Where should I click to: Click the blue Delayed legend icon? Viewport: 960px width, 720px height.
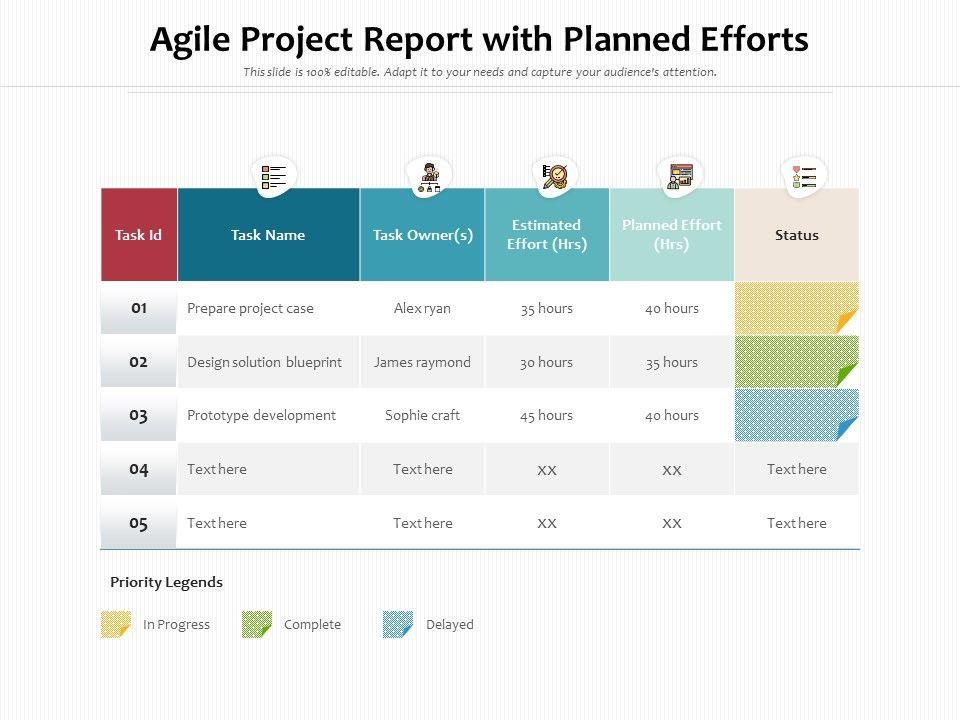pyautogui.click(x=398, y=625)
